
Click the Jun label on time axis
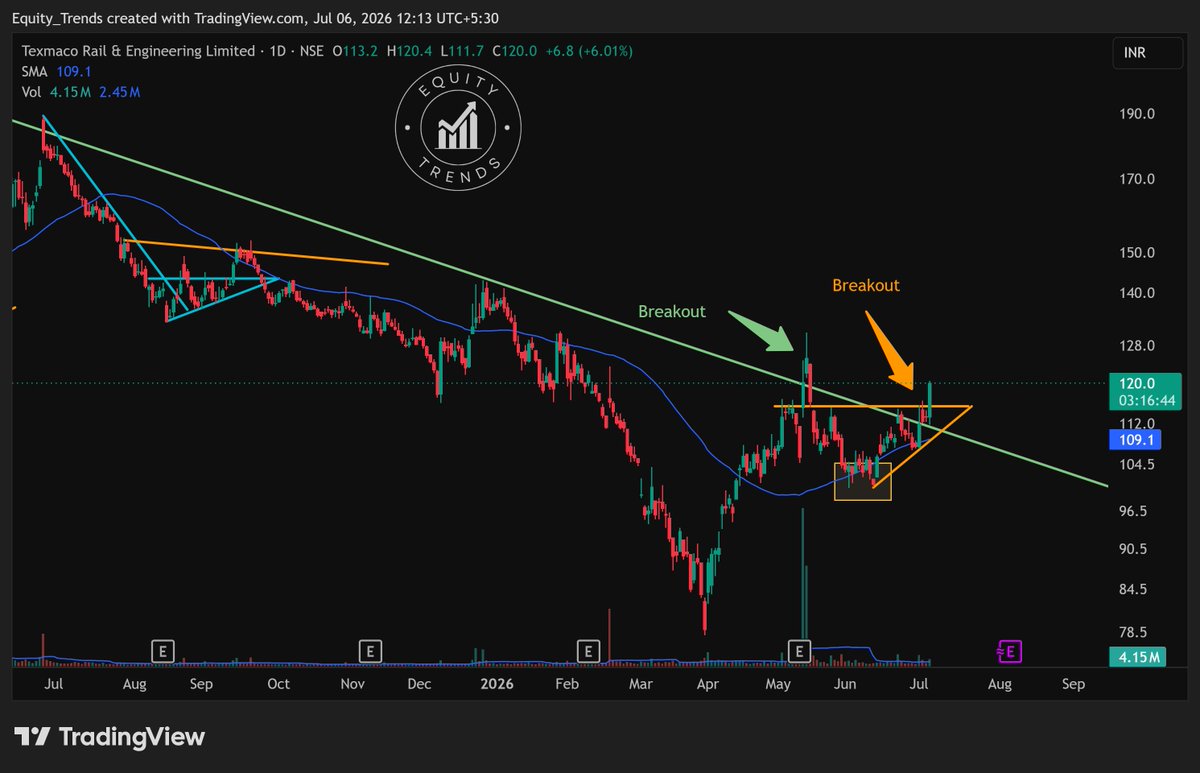tap(846, 685)
